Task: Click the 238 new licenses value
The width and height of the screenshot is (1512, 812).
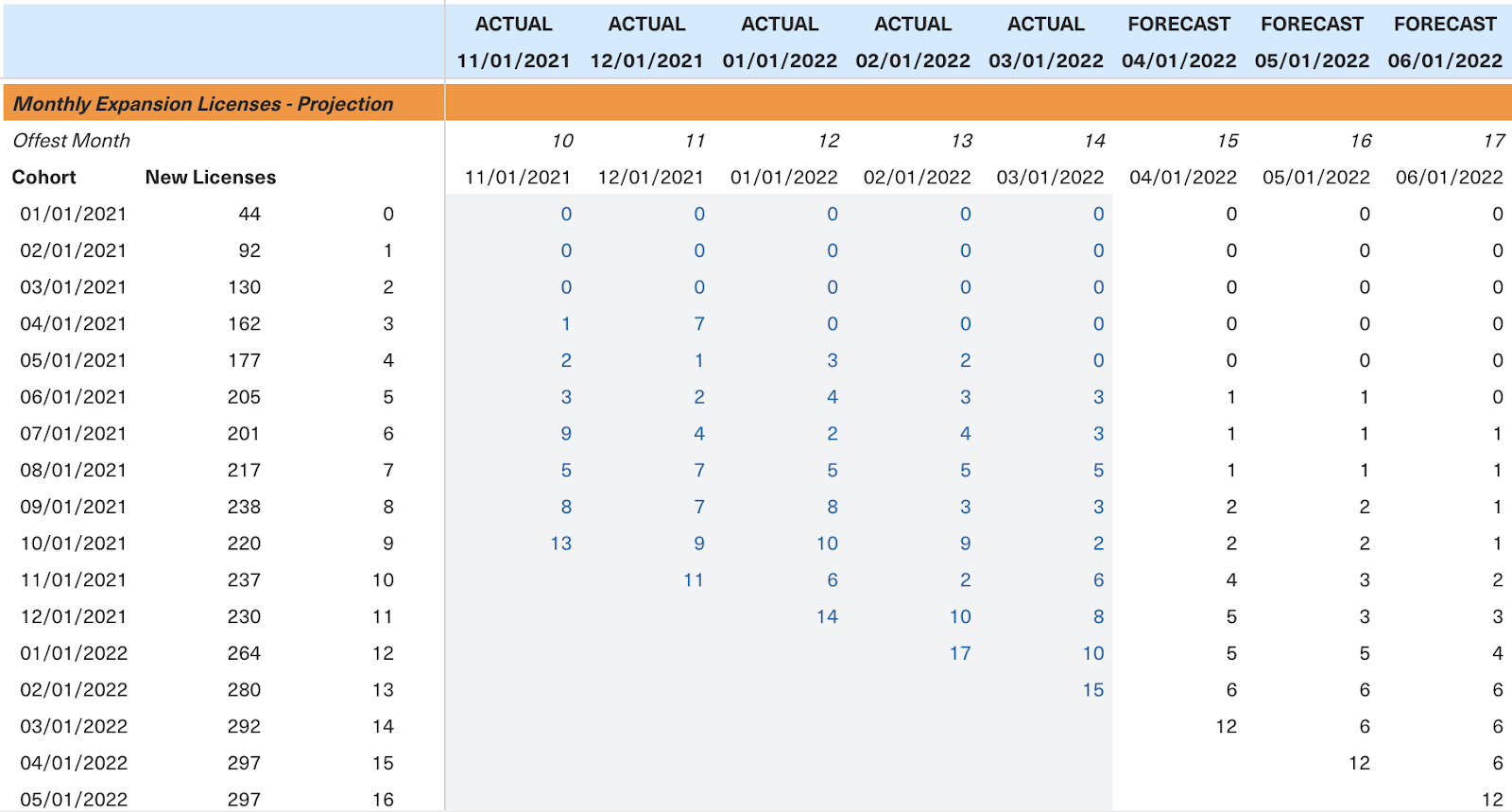Action: coord(244,508)
